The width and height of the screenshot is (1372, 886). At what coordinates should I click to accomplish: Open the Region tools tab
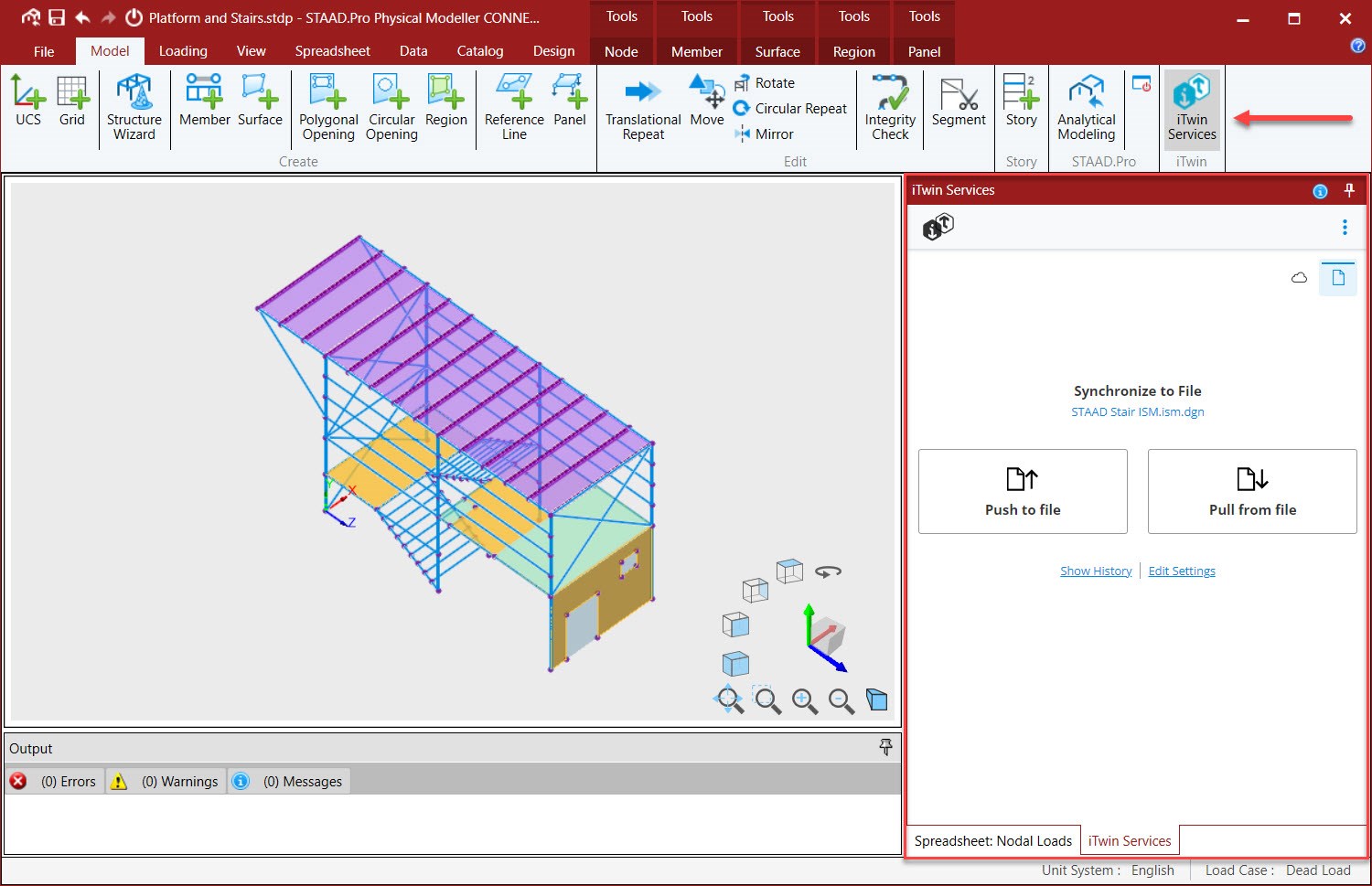854,52
